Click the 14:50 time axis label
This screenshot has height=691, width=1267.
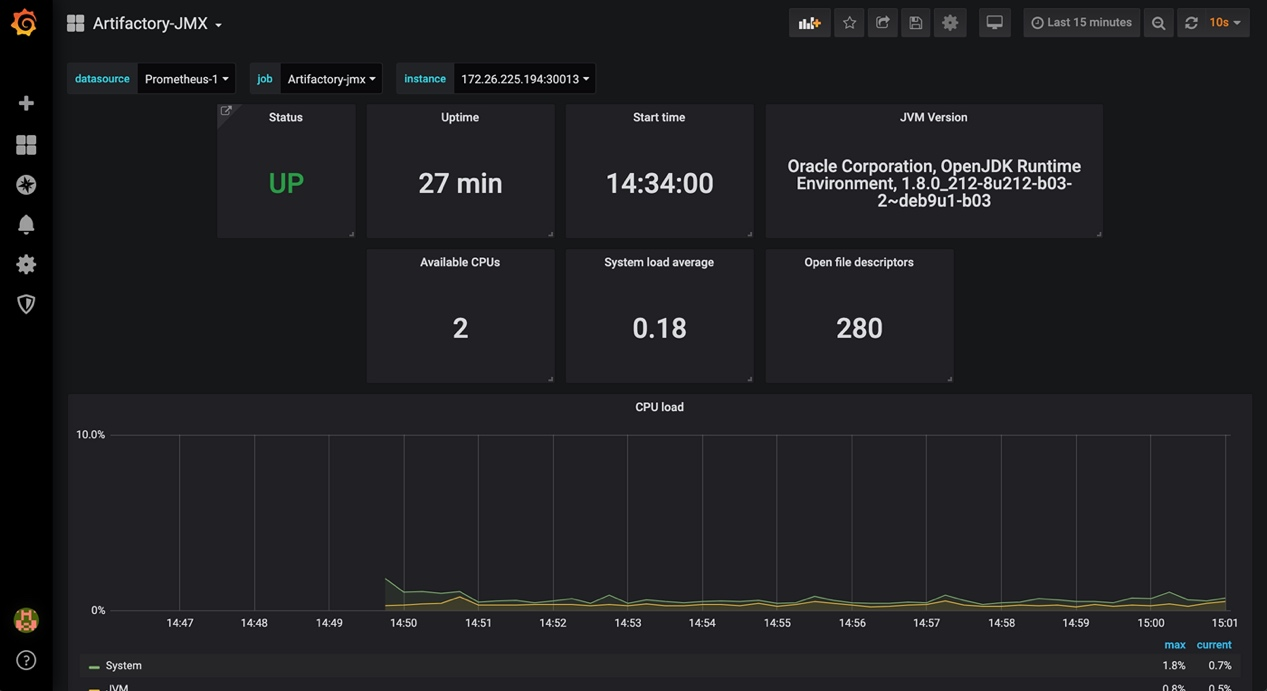coord(403,623)
